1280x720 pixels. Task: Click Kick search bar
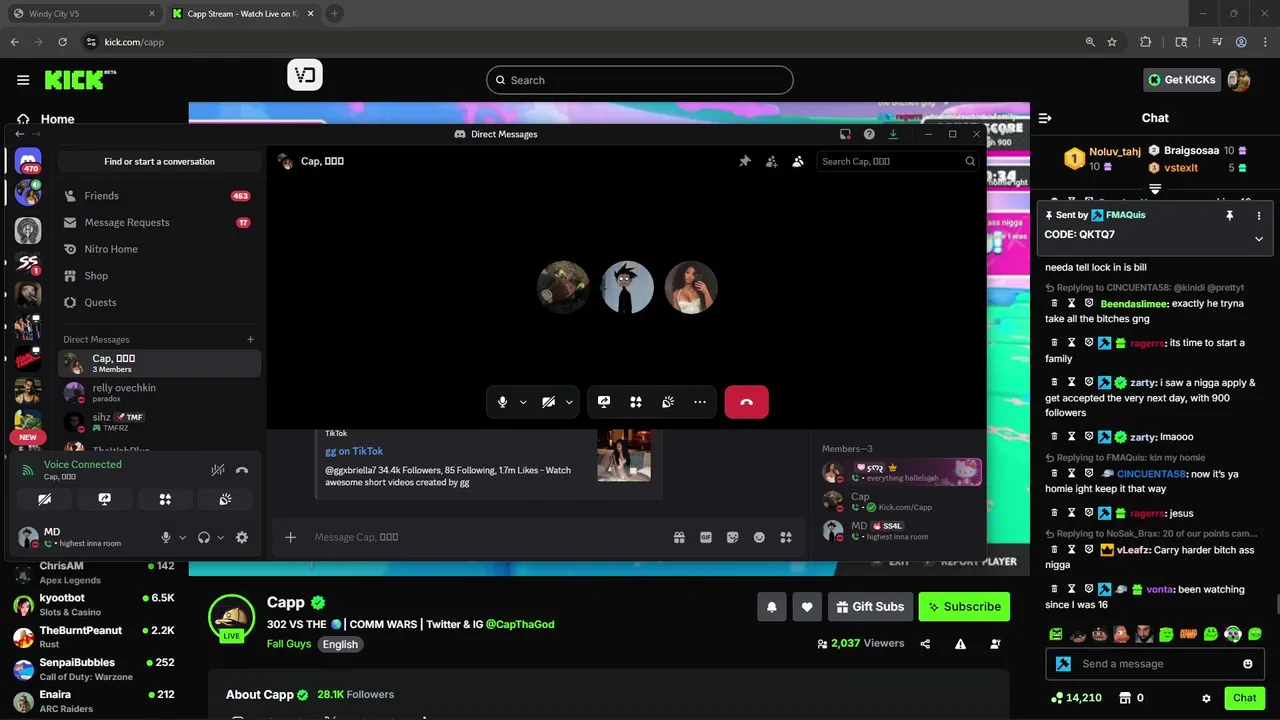coord(640,80)
